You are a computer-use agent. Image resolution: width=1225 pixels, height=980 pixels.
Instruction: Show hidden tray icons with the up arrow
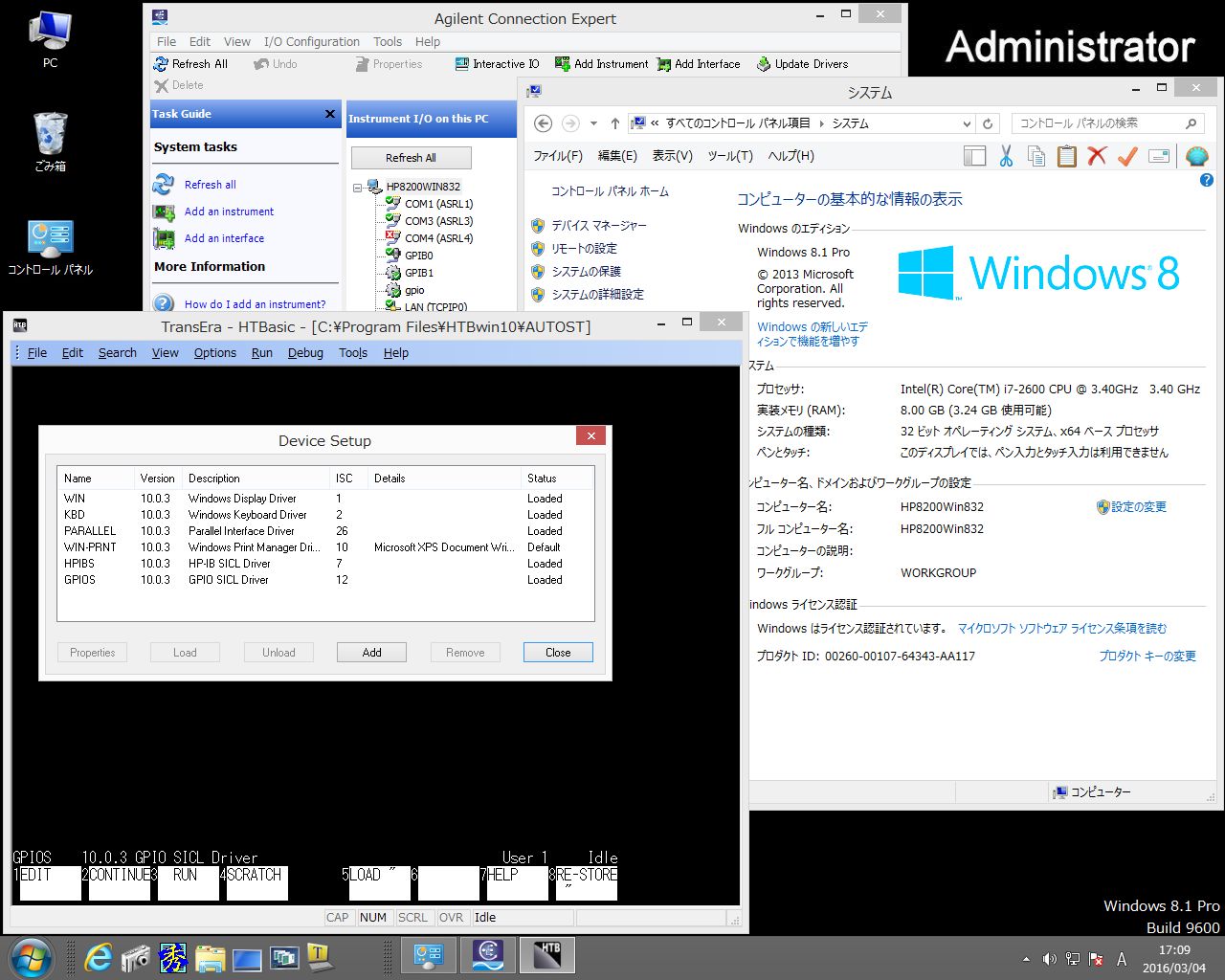click(x=1026, y=959)
